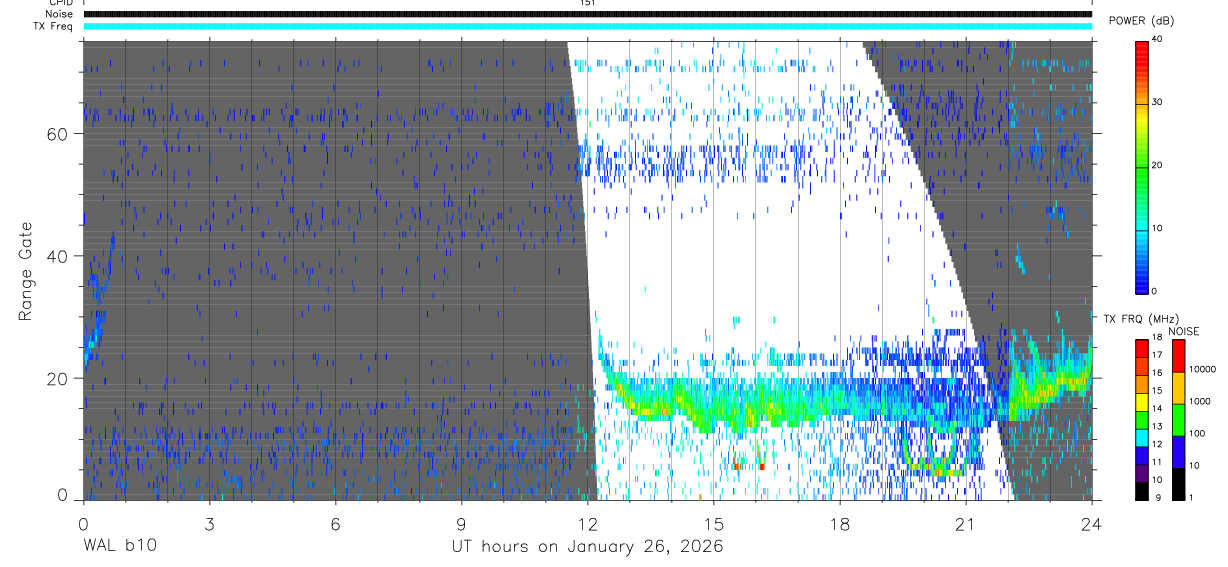Click the yellow 14–15 MHz TX FRQ swatch
This screenshot has height=567, width=1228.
1142,402
